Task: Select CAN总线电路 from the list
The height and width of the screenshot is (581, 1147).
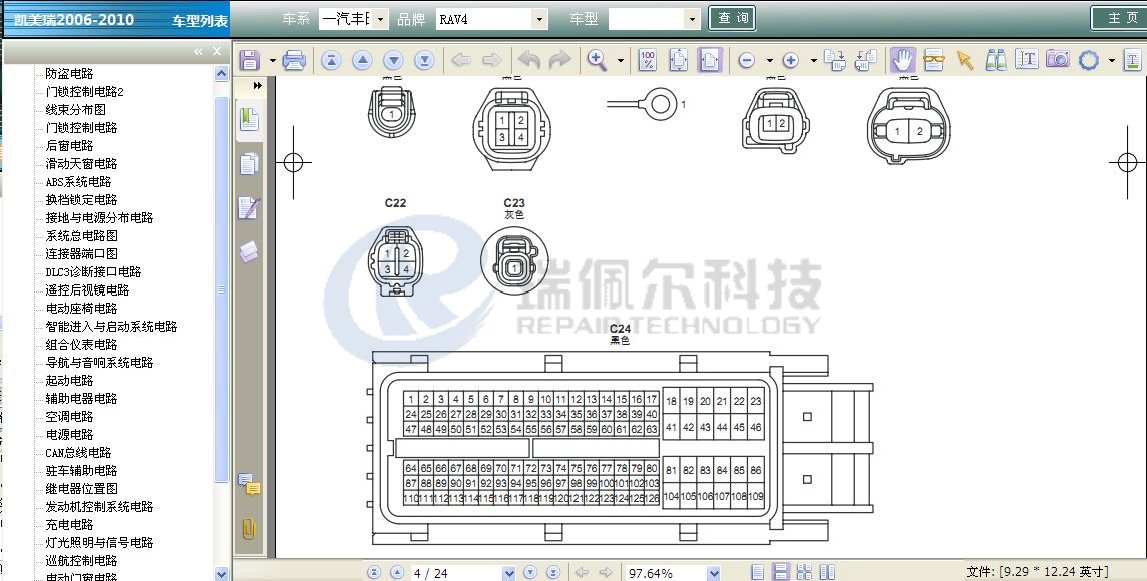Action: (78, 452)
